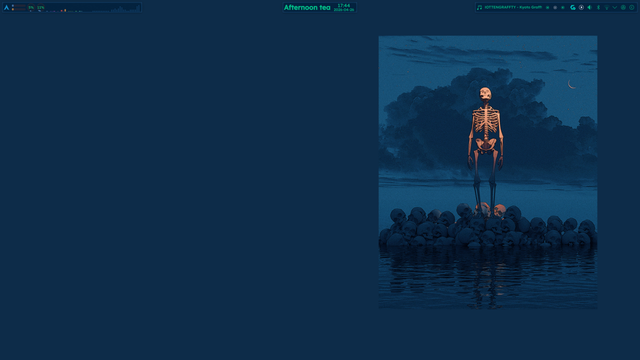The width and height of the screenshot is (640, 360).
Task: Click the skeleton wallpaper image
Action: coord(488,172)
